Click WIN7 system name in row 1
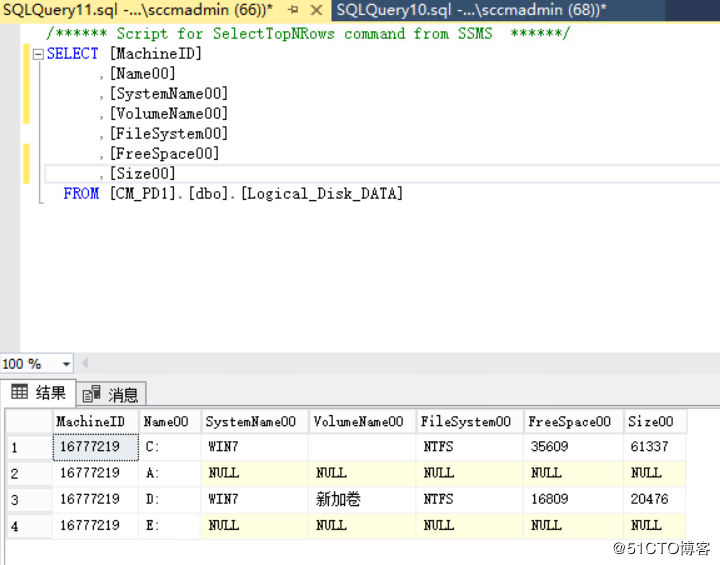720x565 pixels. click(254, 447)
